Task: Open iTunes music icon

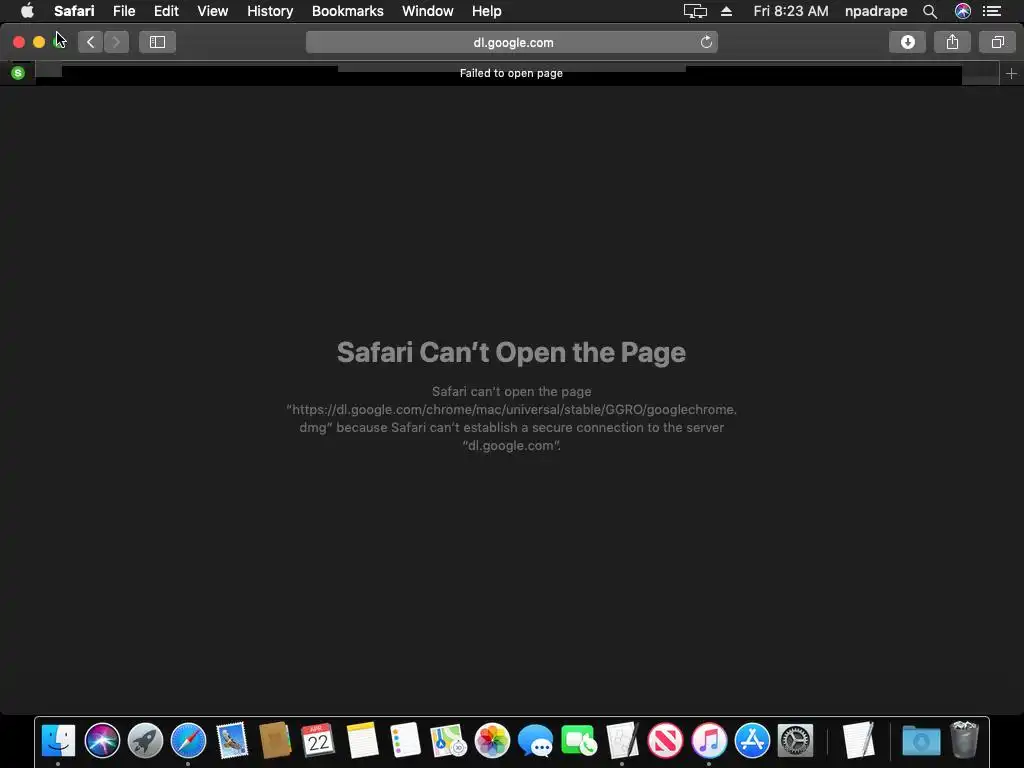Action: (709, 741)
